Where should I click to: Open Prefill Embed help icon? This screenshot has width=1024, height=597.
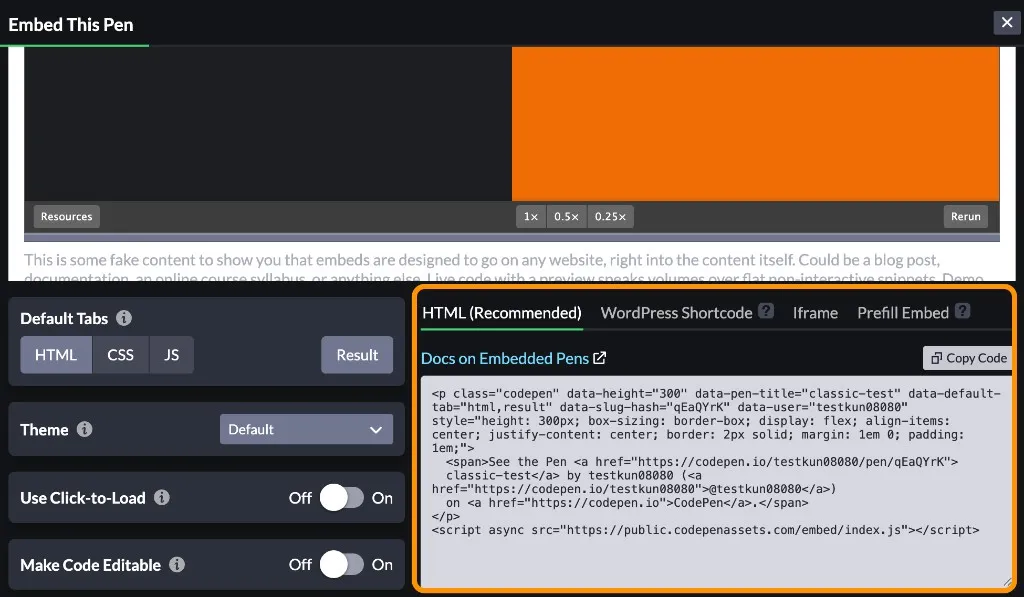click(x=962, y=311)
